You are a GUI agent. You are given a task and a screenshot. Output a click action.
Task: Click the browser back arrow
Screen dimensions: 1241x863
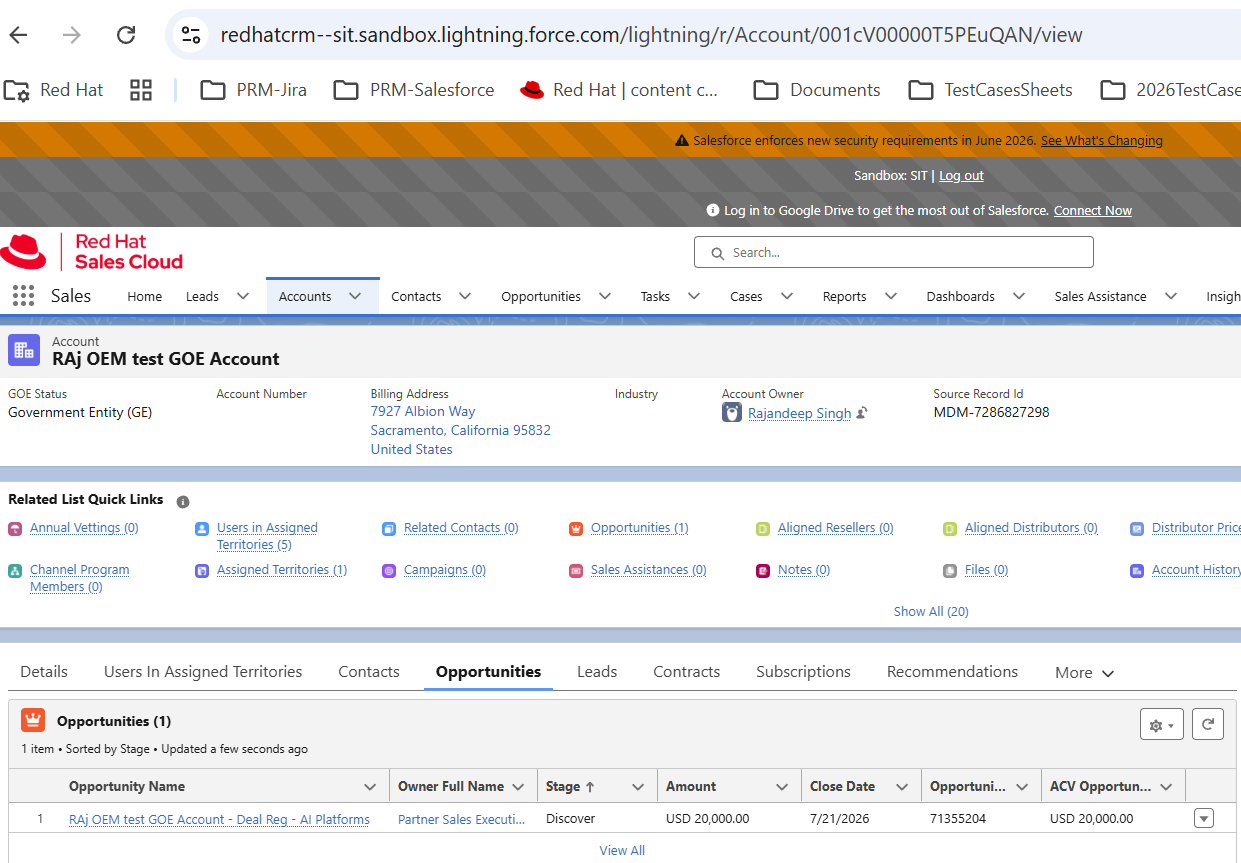pyautogui.click(x=18, y=35)
